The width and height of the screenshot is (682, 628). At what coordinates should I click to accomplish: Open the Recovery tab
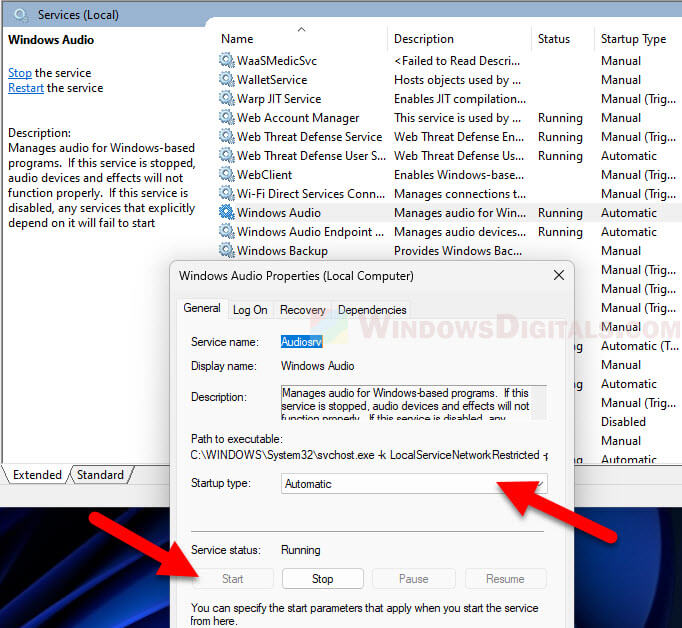pyautogui.click(x=303, y=310)
